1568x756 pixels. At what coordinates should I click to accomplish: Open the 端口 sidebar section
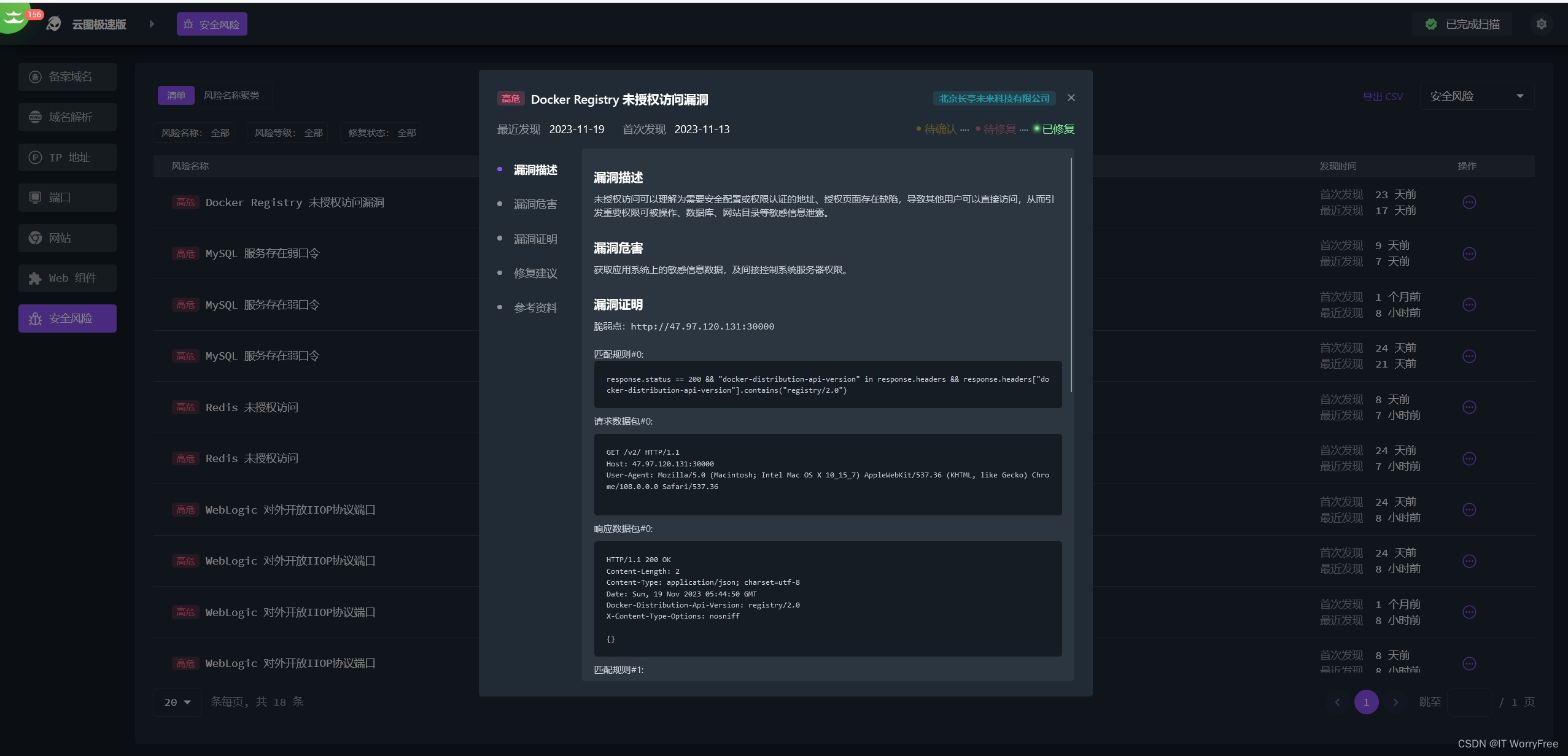coord(68,198)
